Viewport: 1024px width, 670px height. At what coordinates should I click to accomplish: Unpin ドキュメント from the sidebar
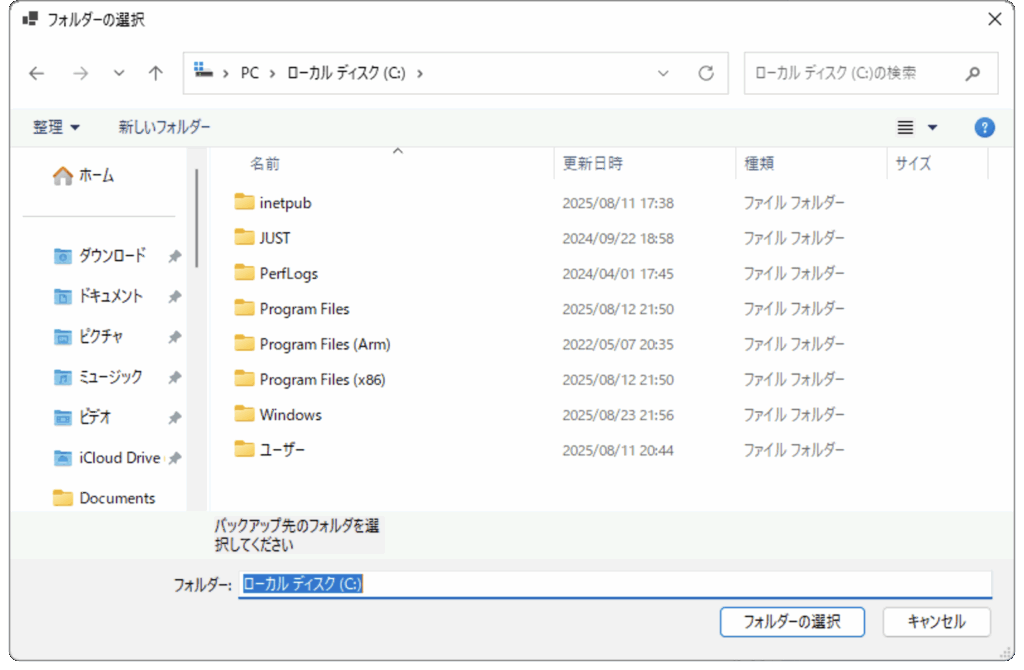[x=173, y=296]
